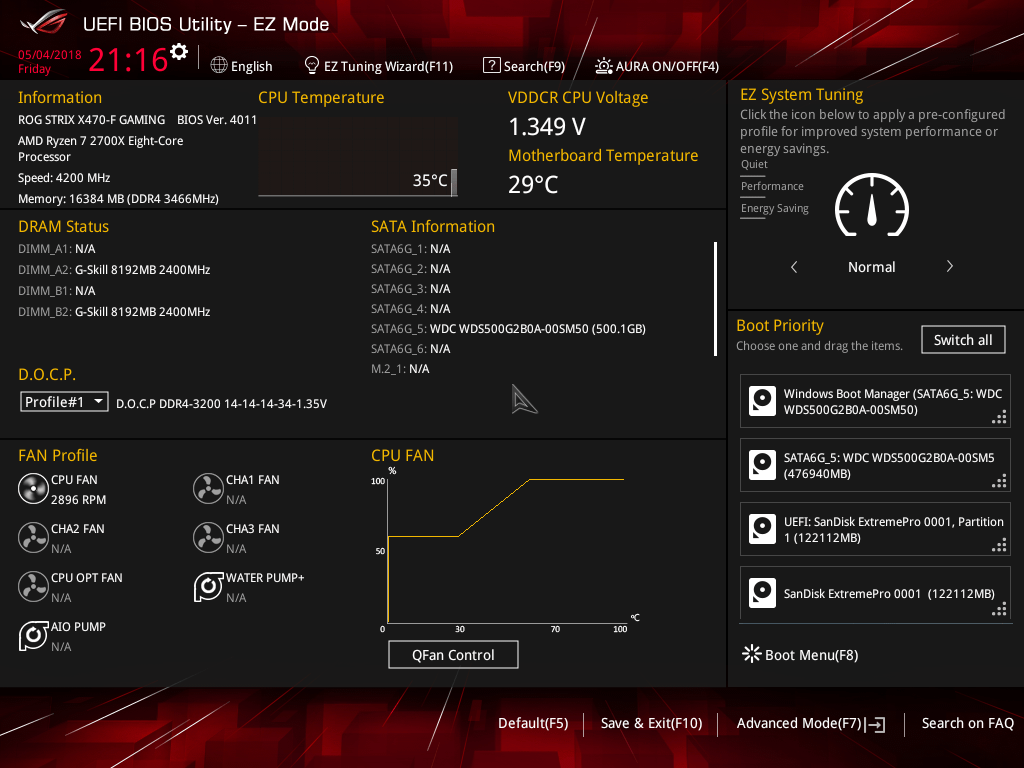Image resolution: width=1024 pixels, height=768 pixels.
Task: Click the BIOS Ver. 4011 text
Action: 217,120
